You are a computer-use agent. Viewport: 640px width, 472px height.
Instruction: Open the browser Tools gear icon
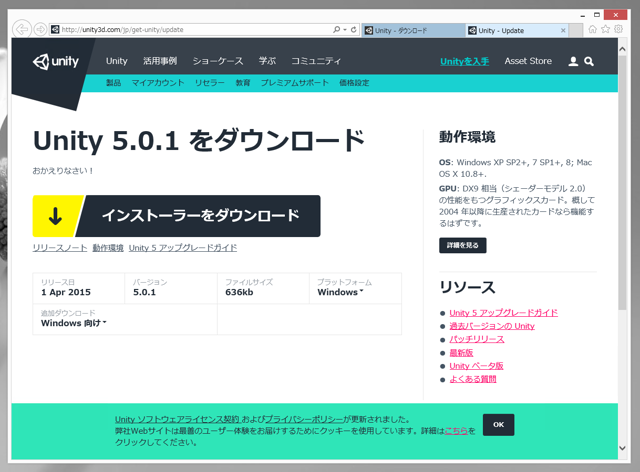[x=619, y=29]
